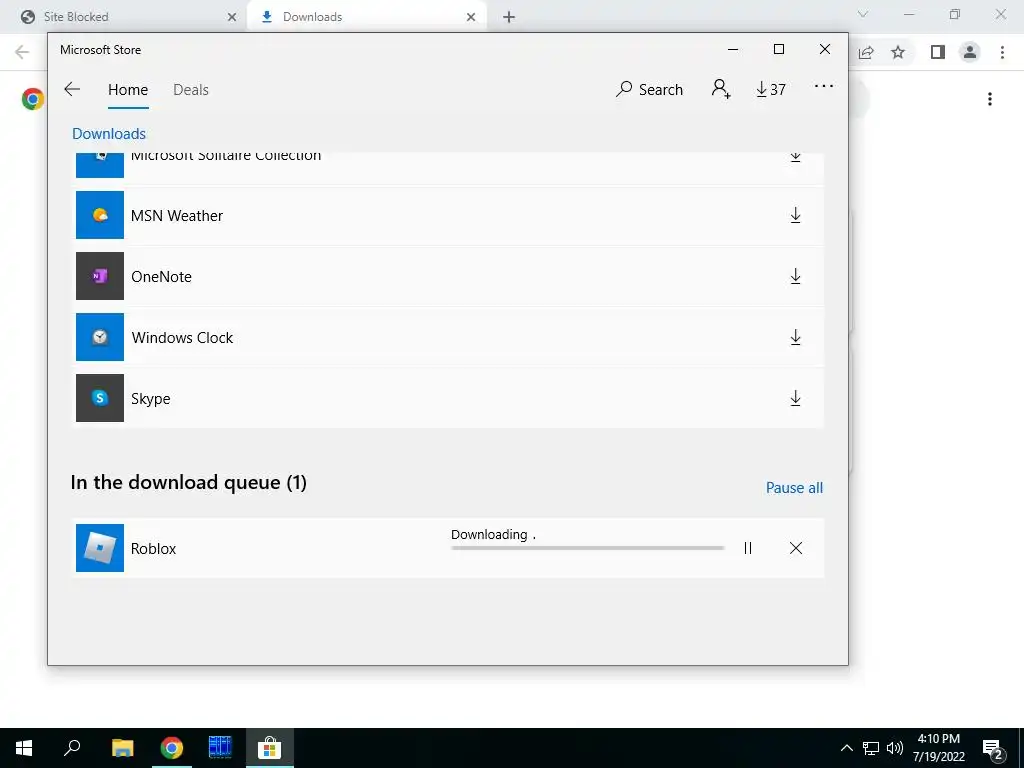Pause the Roblox download

[x=748, y=549]
